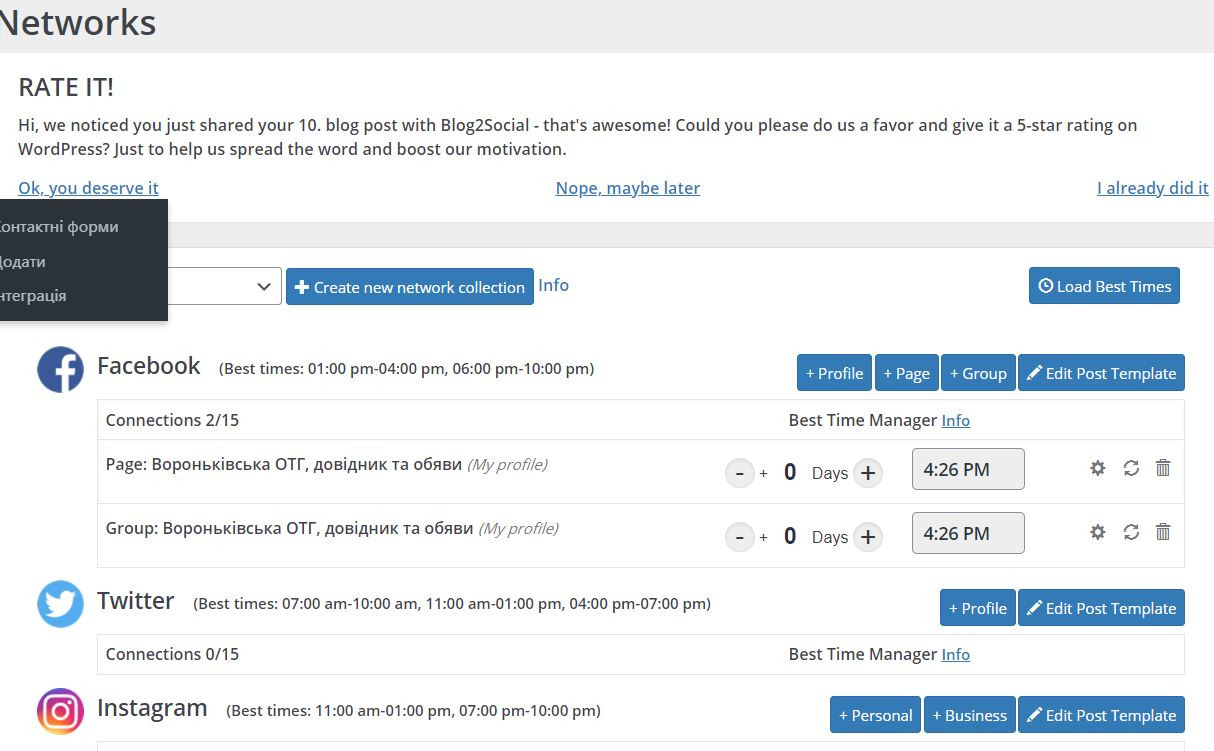This screenshot has height=751, width=1214.
Task: Select the Інтеграція menu item
Action: tap(35, 296)
